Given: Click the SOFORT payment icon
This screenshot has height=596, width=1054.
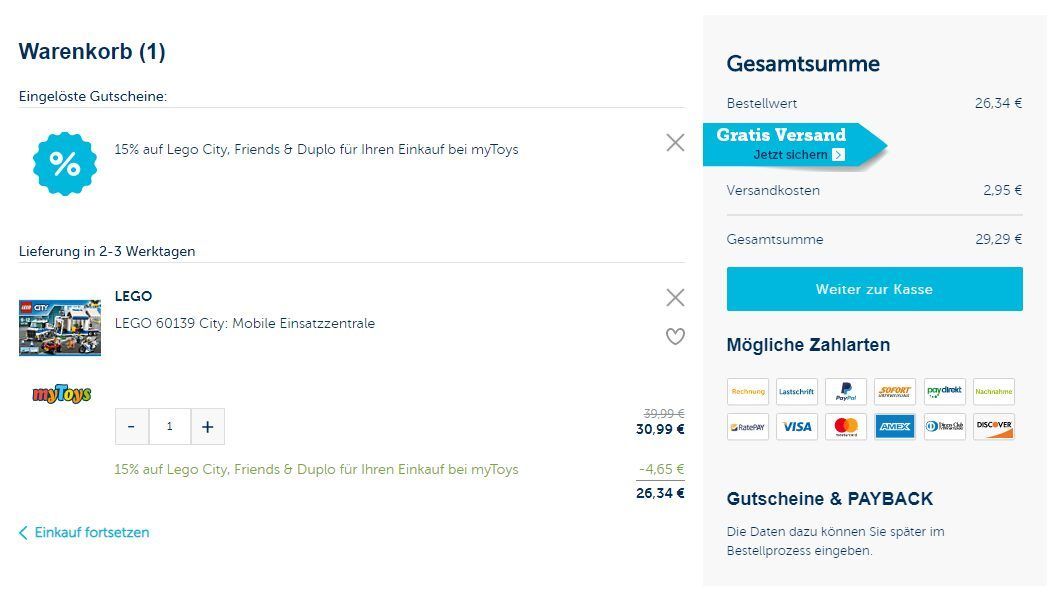Looking at the screenshot, I should tap(895, 391).
